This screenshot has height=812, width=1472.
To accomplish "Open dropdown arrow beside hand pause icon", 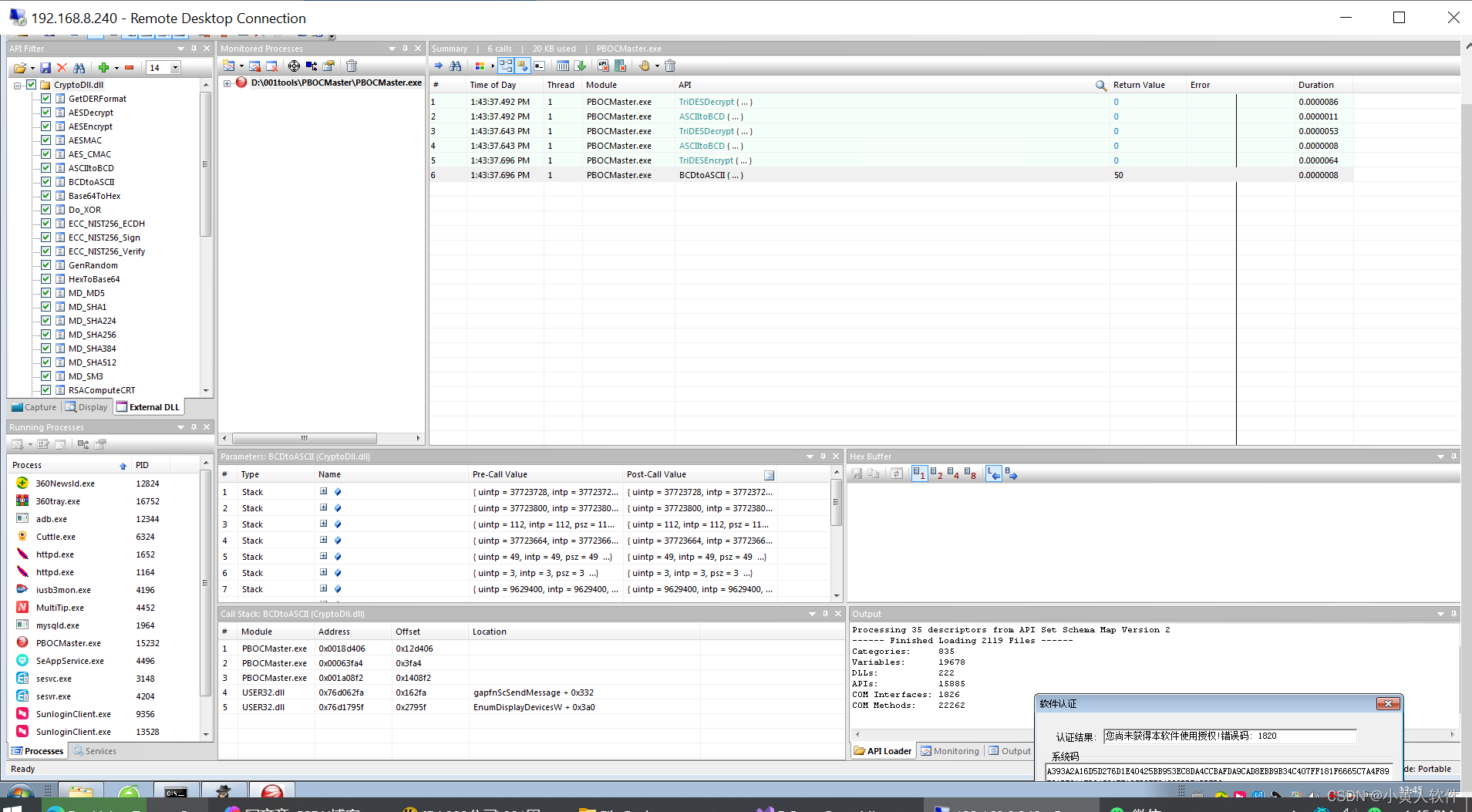I will 657,66.
